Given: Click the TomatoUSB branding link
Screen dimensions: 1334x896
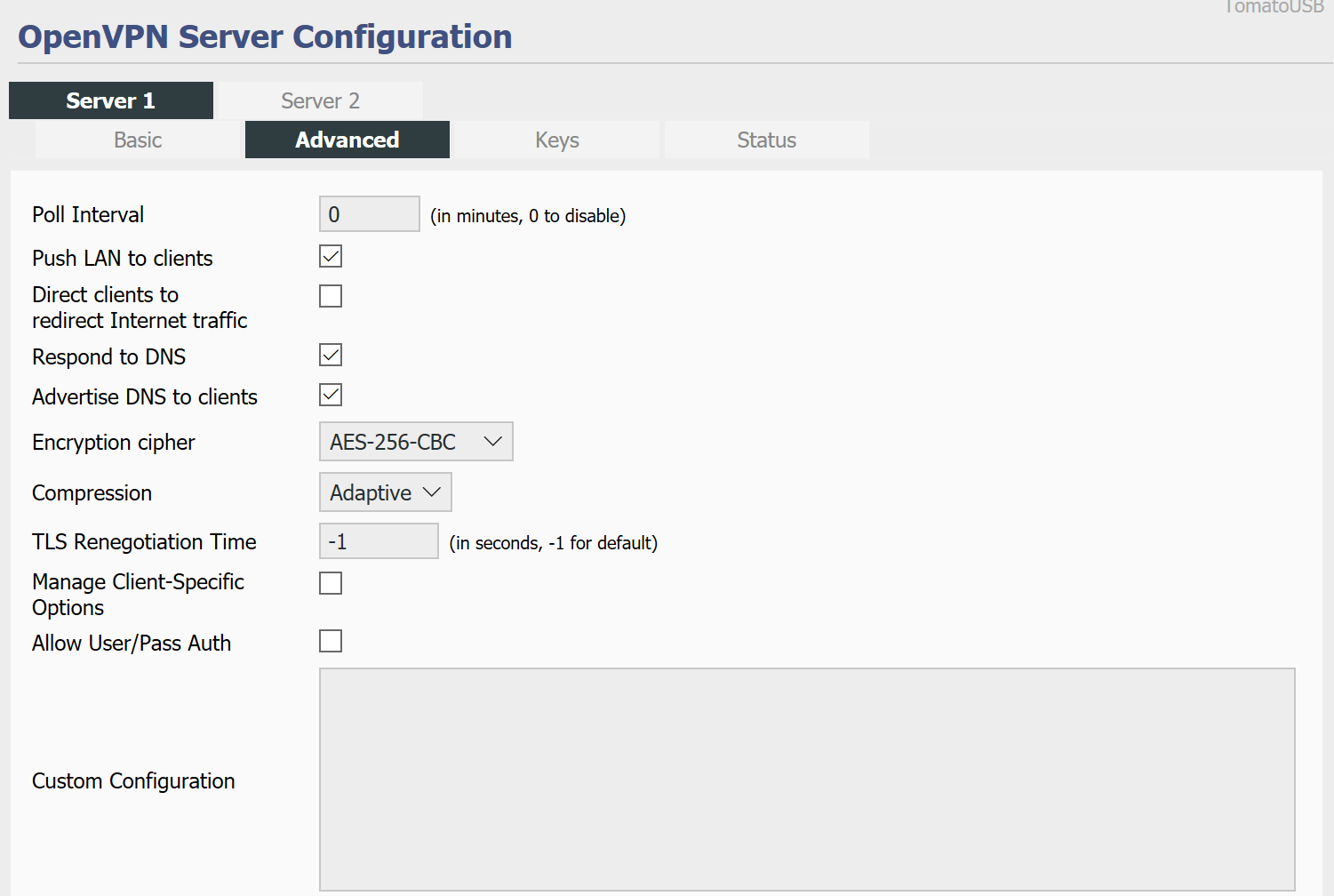Looking at the screenshot, I should [1273, 7].
